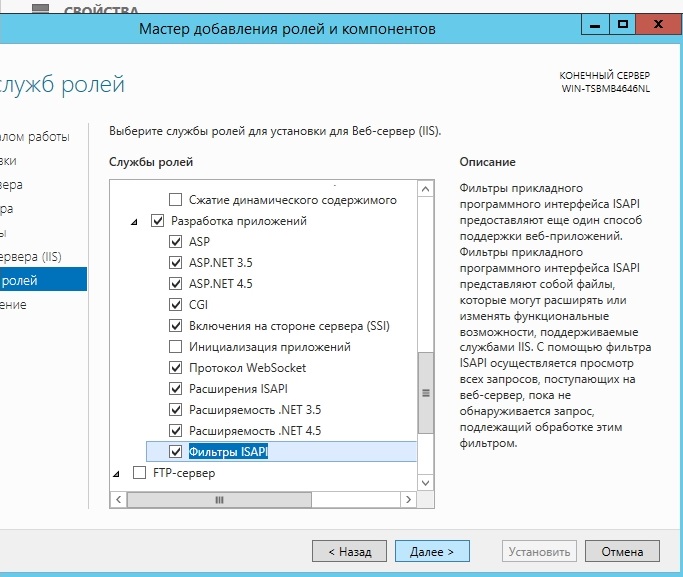683x577 pixels.
Task: Toggle the ASP.NET 3.5 checkbox
Action: click(177, 263)
